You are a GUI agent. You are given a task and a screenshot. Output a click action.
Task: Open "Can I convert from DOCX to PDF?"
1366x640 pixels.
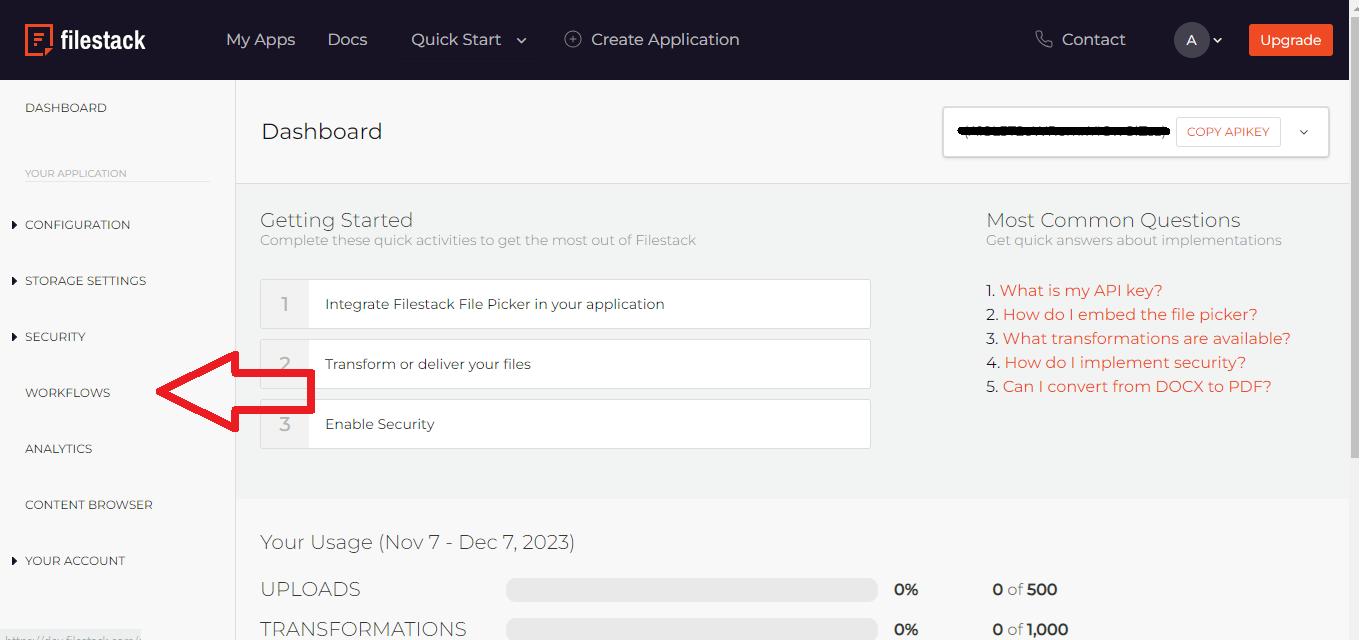(1137, 386)
